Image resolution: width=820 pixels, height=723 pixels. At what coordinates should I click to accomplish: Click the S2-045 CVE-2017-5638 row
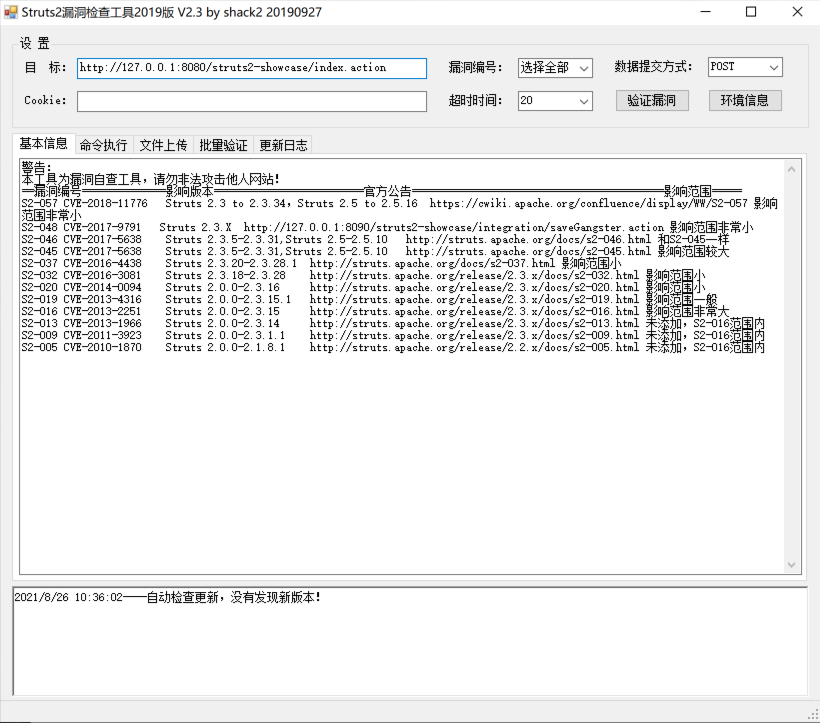[375, 251]
